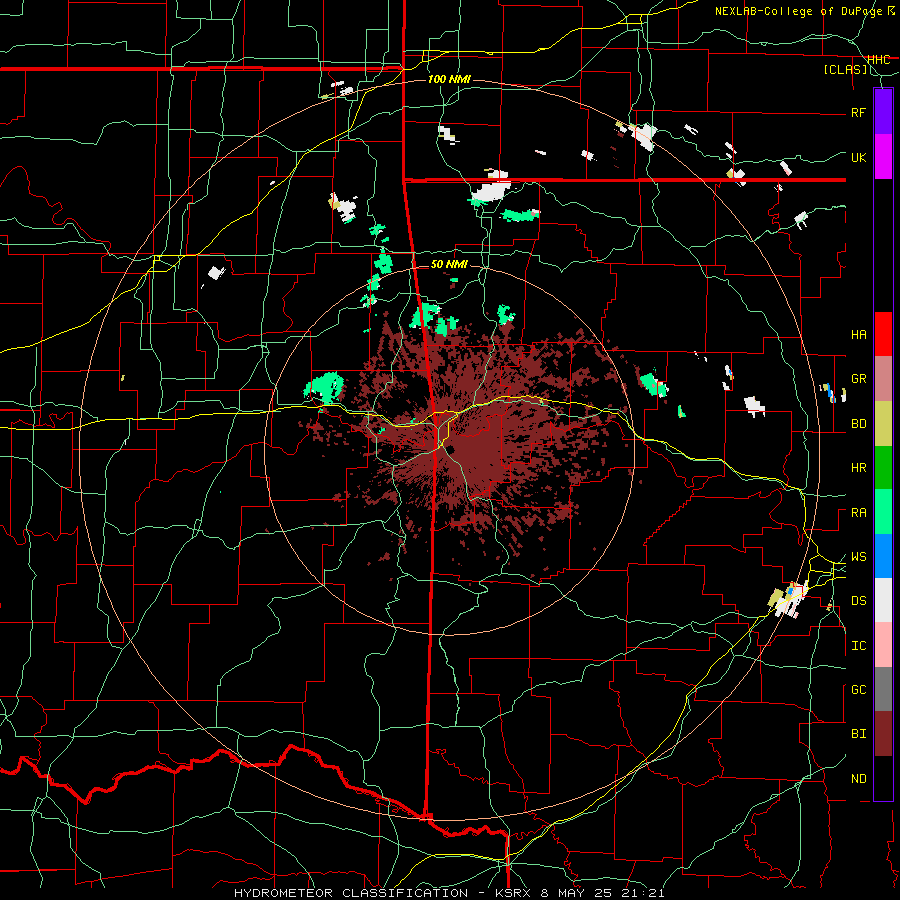Click the "RA" legend label
The height and width of the screenshot is (900, 900).
[x=858, y=513]
